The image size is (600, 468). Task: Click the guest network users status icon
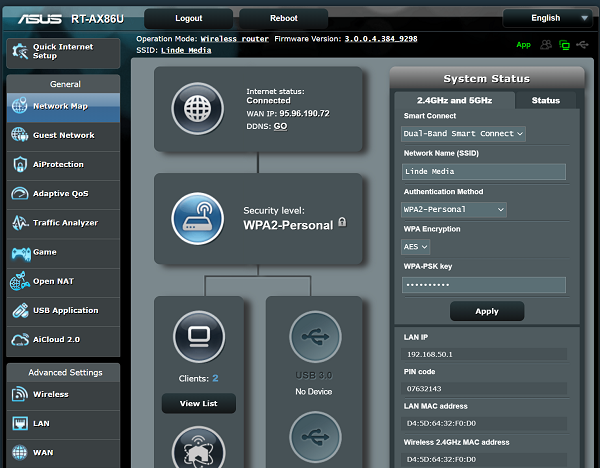[x=546, y=45]
